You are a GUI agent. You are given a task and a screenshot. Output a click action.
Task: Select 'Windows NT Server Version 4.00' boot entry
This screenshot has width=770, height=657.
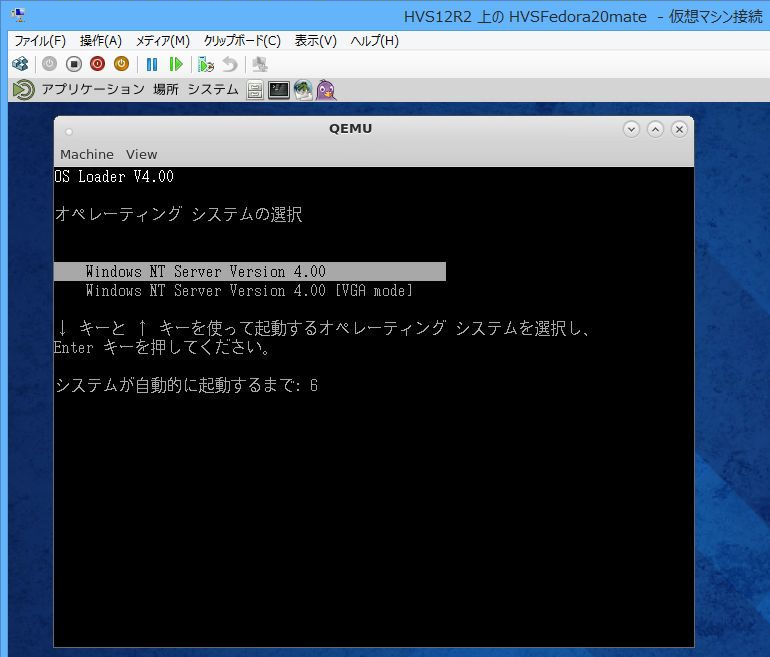pos(250,272)
